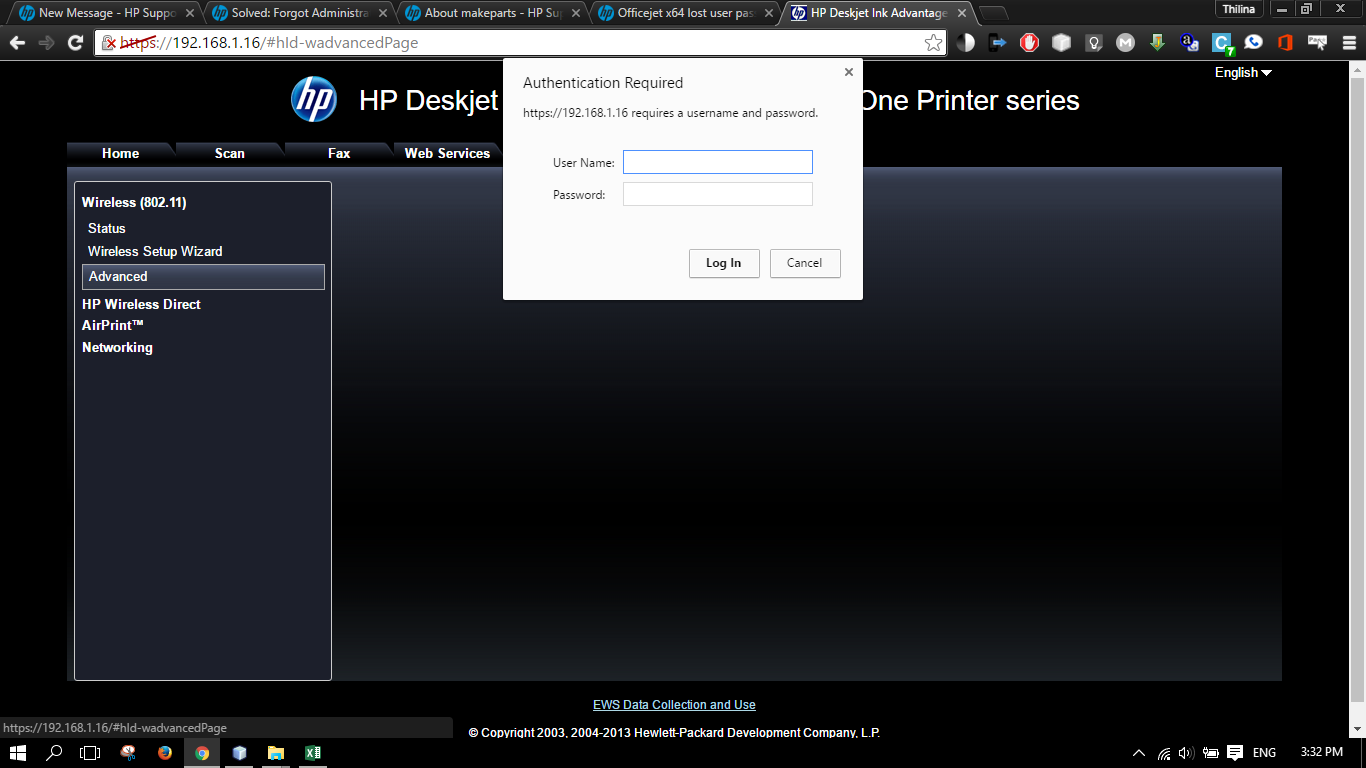Switch to the Web Services tab

click(x=447, y=153)
